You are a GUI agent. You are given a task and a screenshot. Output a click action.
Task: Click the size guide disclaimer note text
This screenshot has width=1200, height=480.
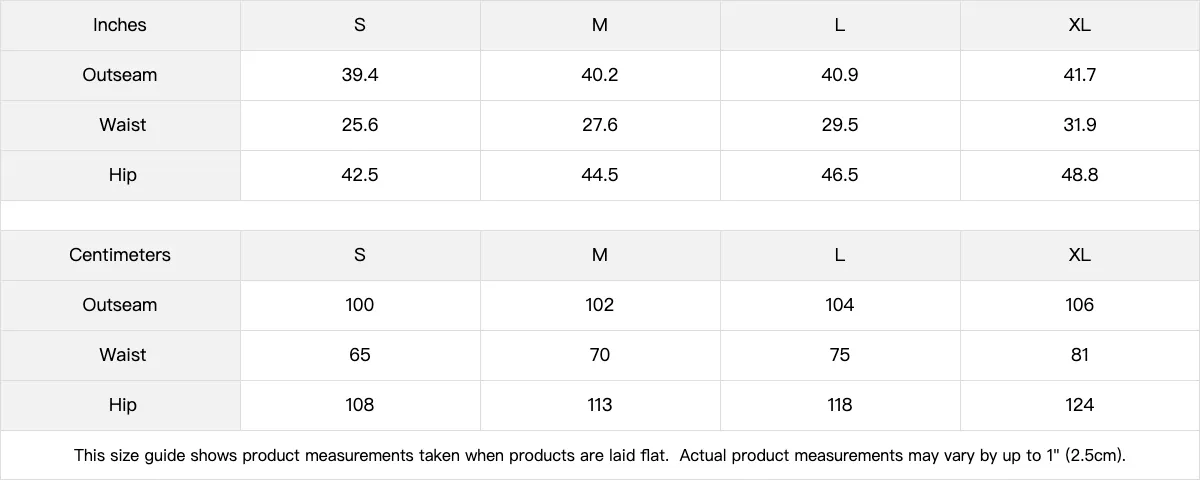point(600,456)
